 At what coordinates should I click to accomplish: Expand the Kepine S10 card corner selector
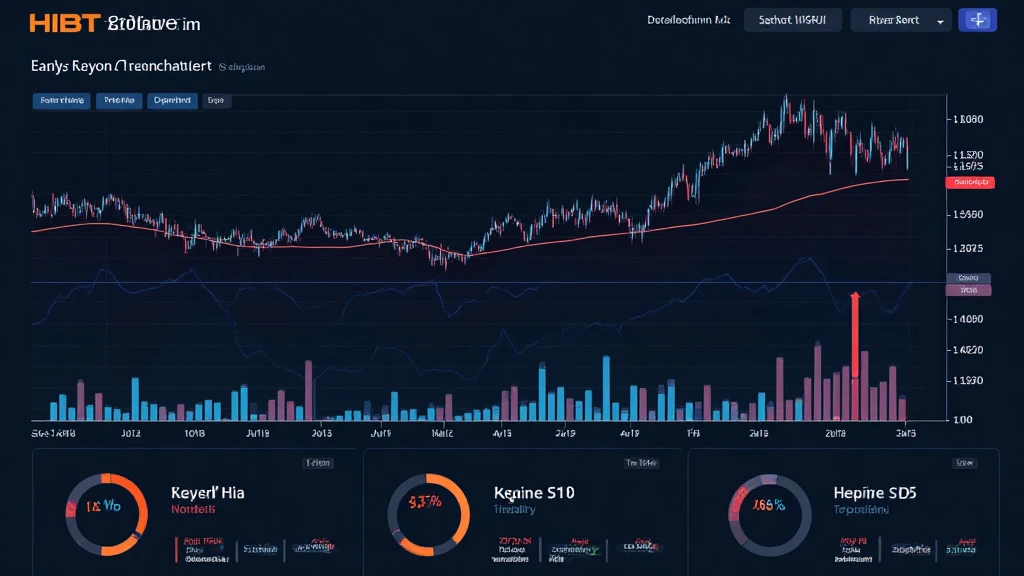pos(639,463)
